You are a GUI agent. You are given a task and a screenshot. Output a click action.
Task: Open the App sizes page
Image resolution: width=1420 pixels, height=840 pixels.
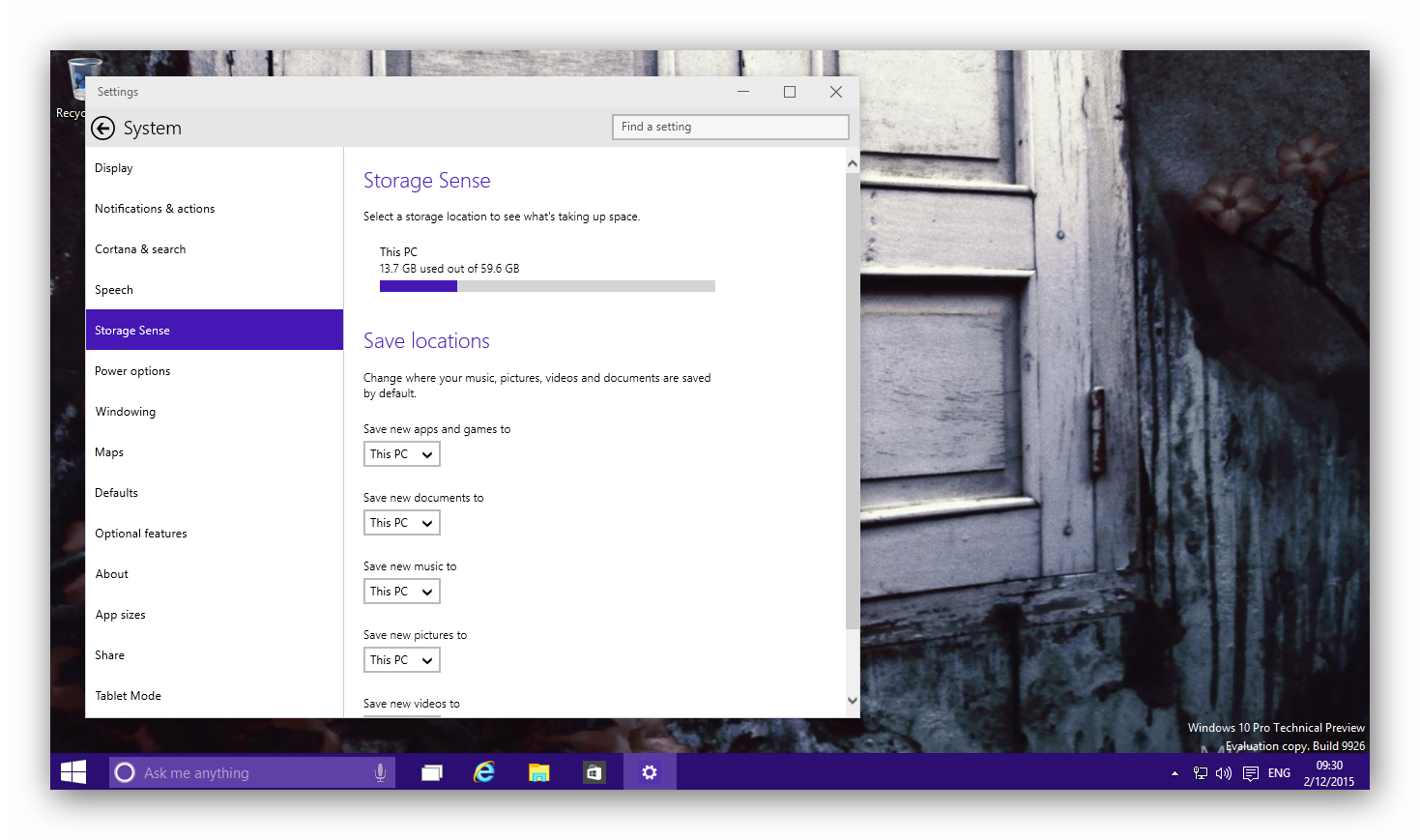point(215,615)
